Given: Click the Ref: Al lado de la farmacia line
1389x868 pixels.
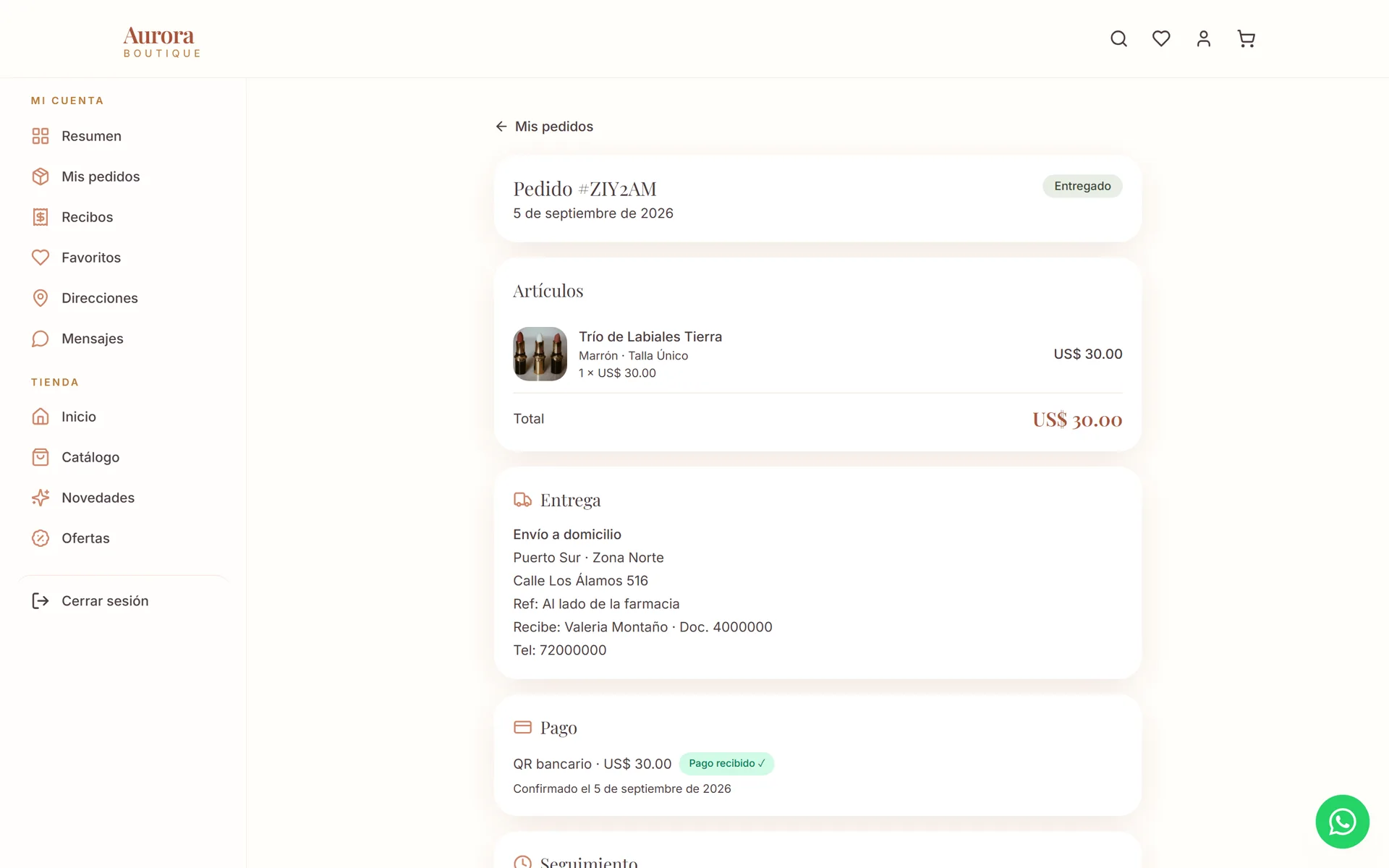Looking at the screenshot, I should pos(596,604).
